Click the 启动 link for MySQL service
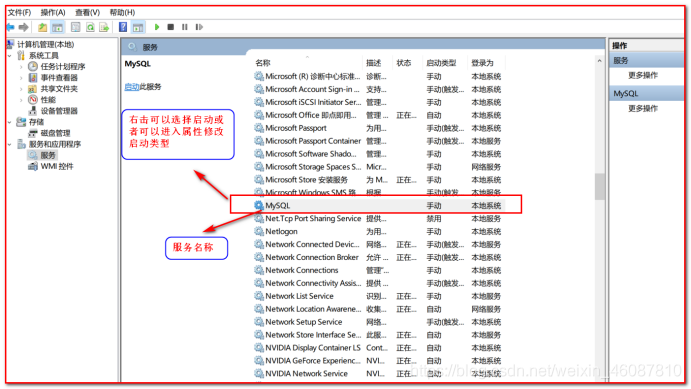Image resolution: width=691 pixels, height=389 pixels. coord(132,87)
